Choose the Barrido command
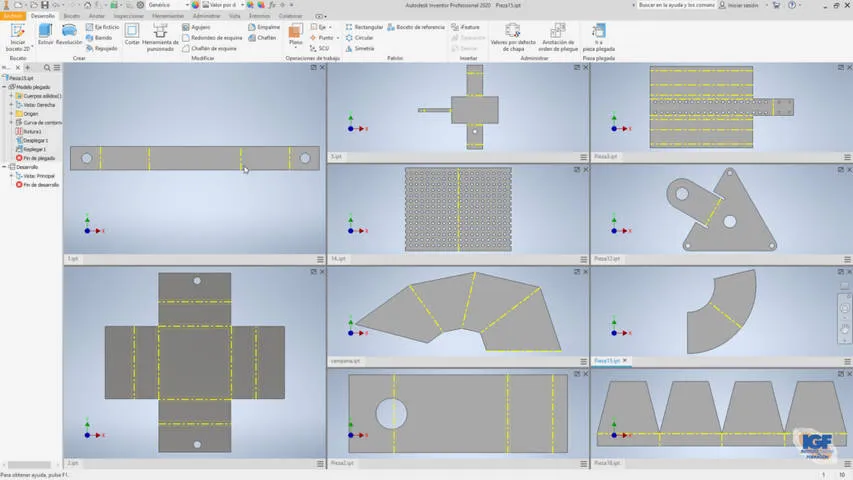The height and width of the screenshot is (480, 853). click(x=98, y=38)
